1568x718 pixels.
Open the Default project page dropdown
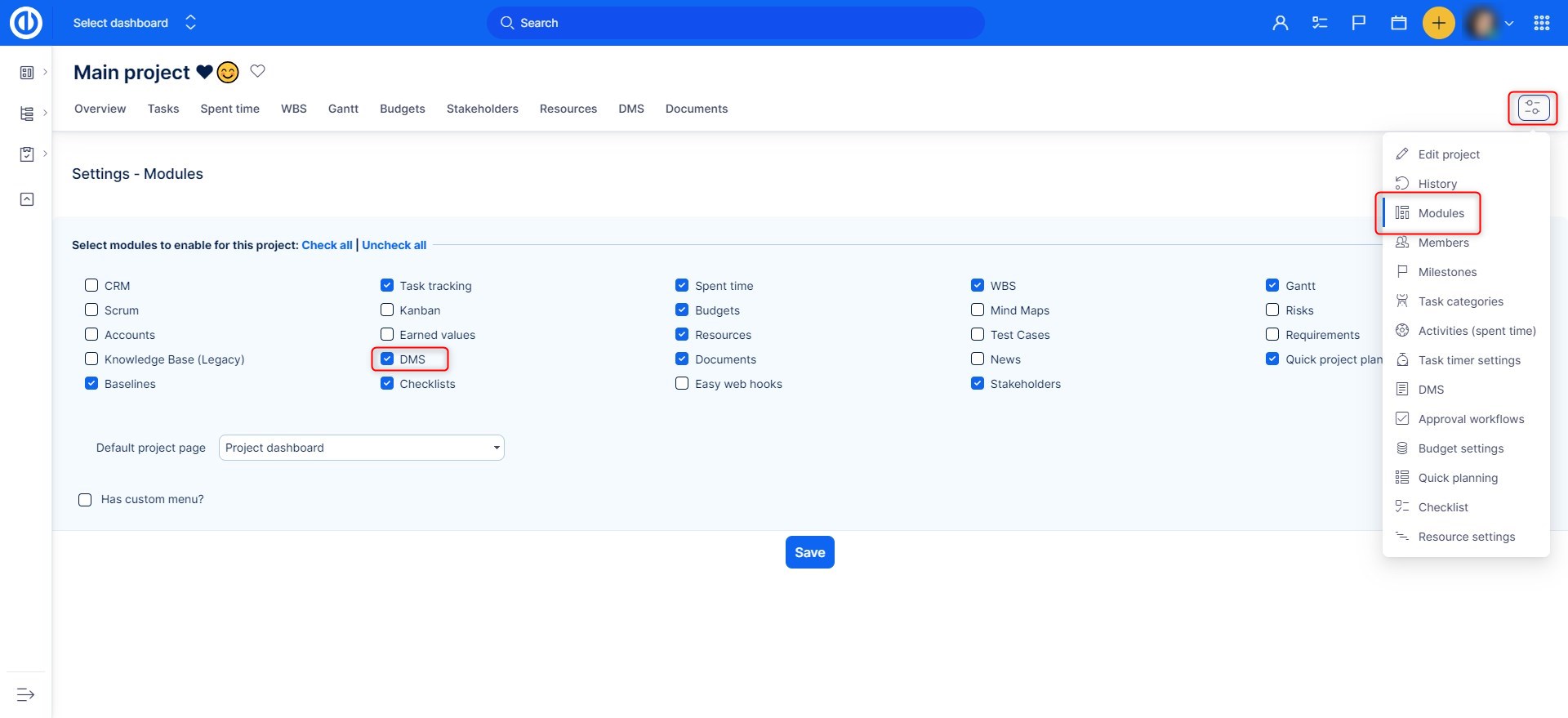[361, 448]
